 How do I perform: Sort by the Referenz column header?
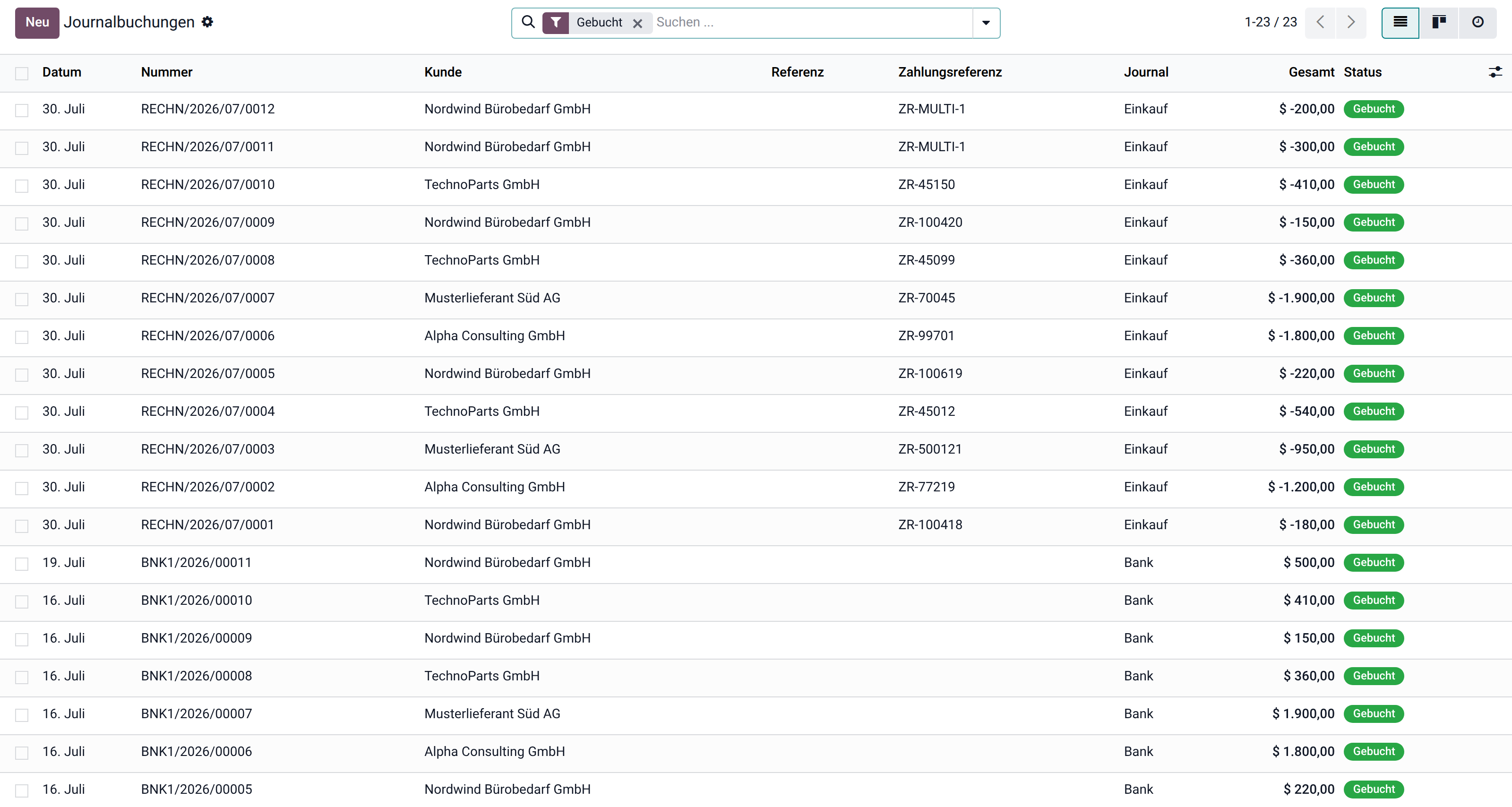[x=797, y=72]
